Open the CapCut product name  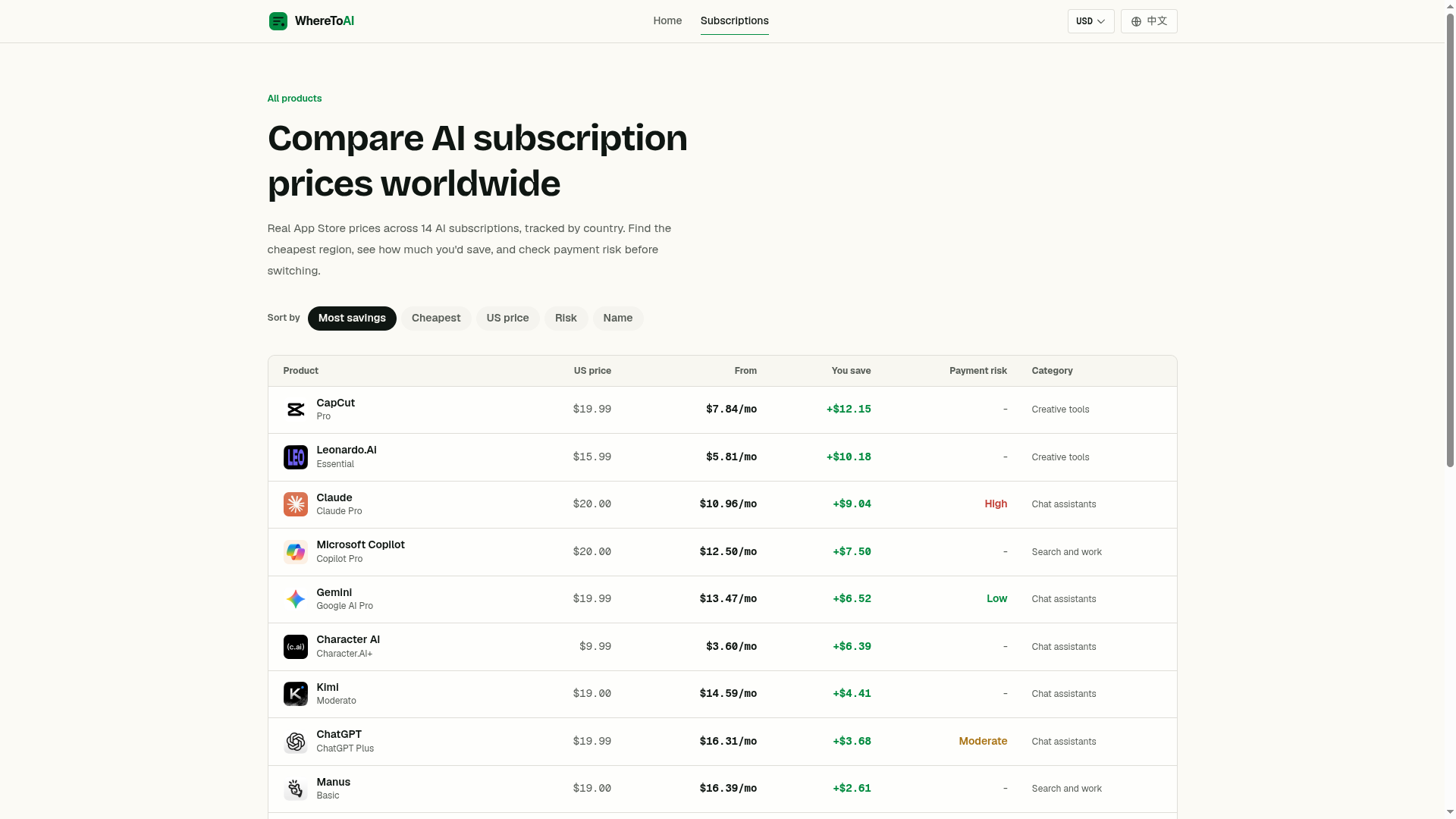pos(335,403)
